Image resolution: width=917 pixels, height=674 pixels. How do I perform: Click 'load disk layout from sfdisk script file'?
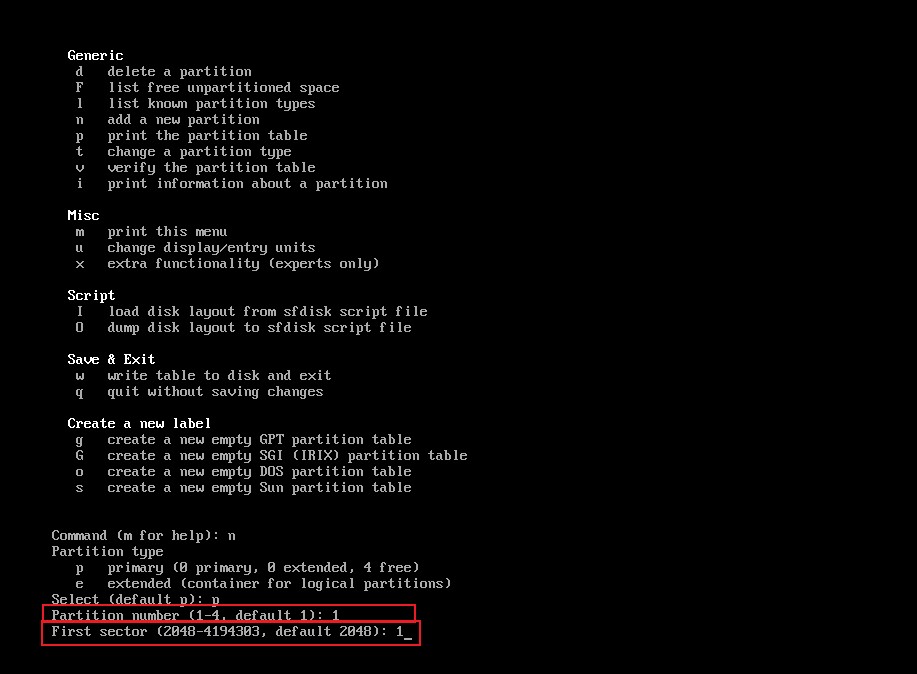tap(267, 312)
